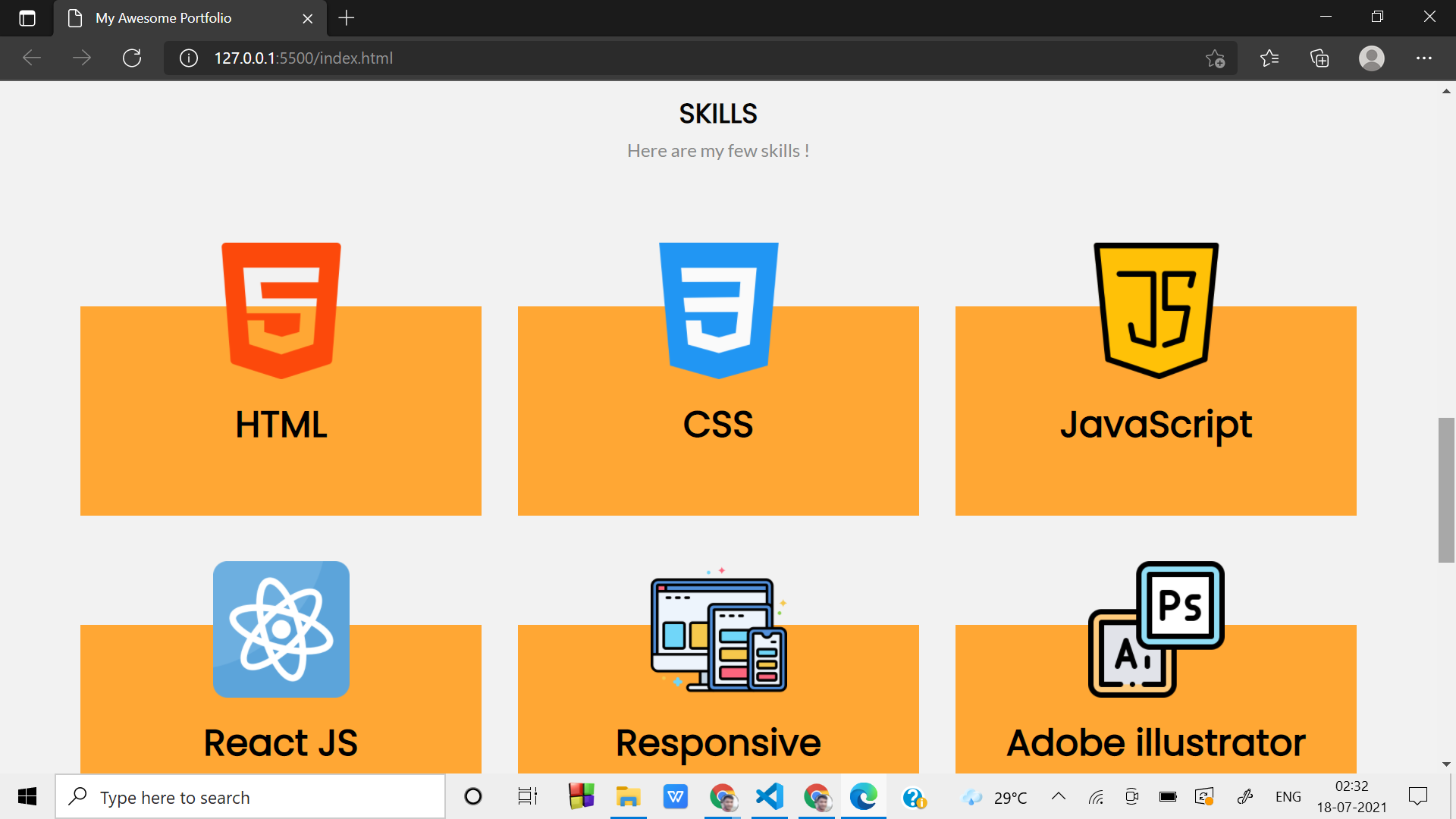
Task: Open tab actions menu icon
Action: [27, 18]
